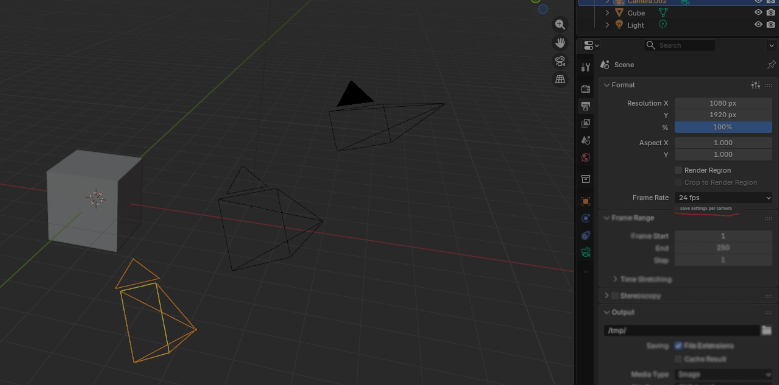Open the View Layer properties tab
The width and height of the screenshot is (779, 385).
tap(586, 123)
